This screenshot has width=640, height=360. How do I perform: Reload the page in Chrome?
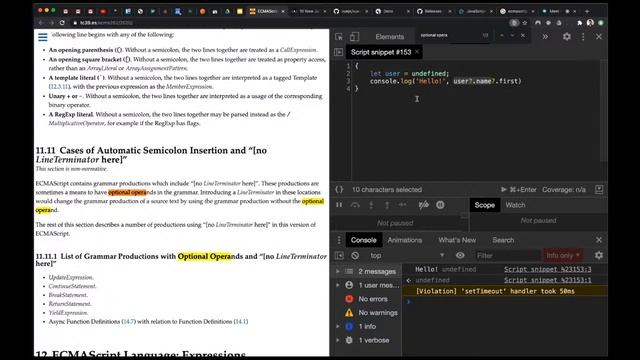click(62, 23)
